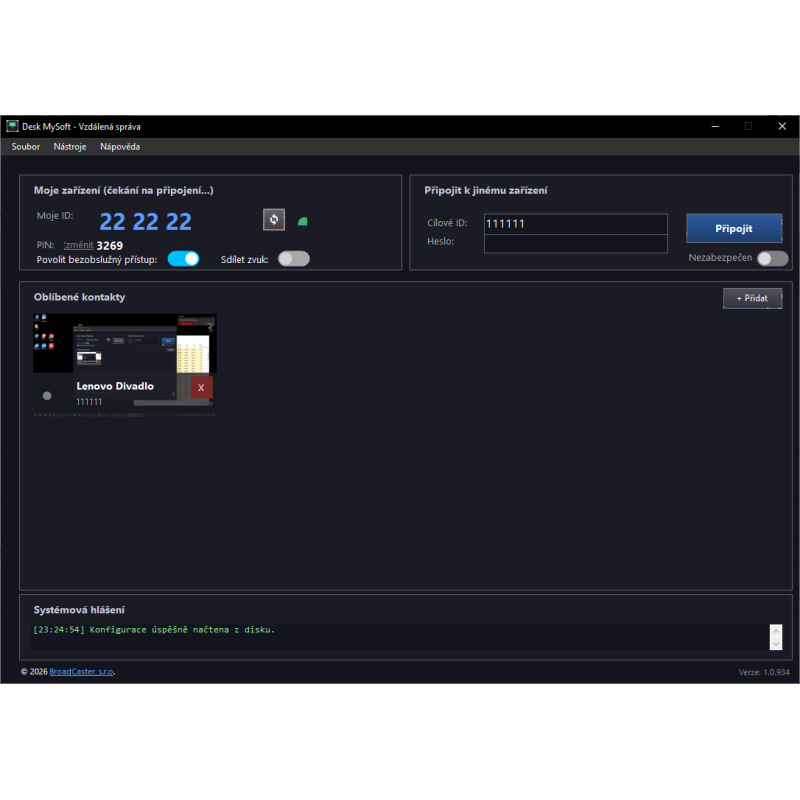The height and width of the screenshot is (800, 800).
Task: Click the Heslo password field
Action: coord(576,243)
